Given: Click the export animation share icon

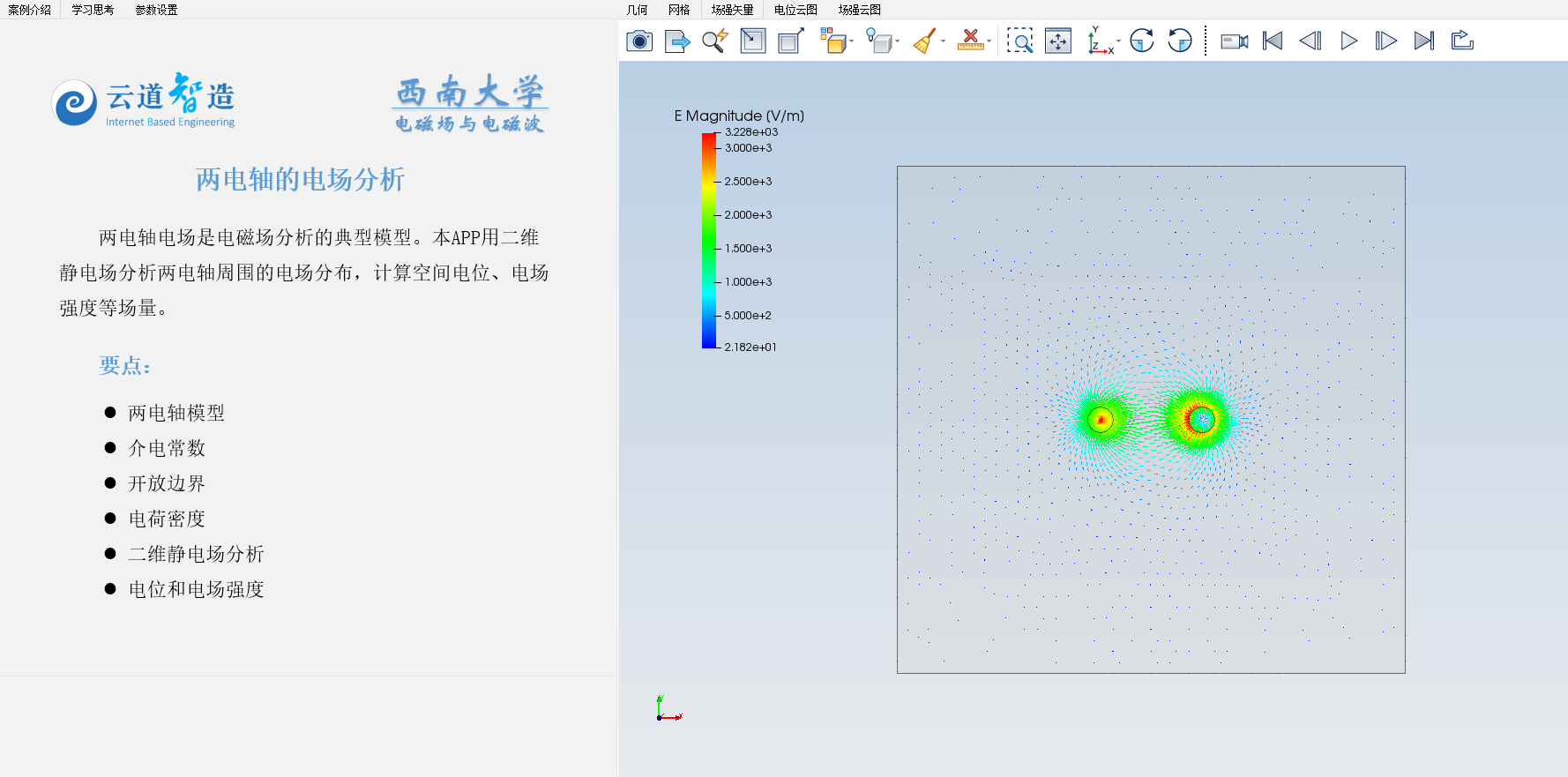Looking at the screenshot, I should point(1462,41).
